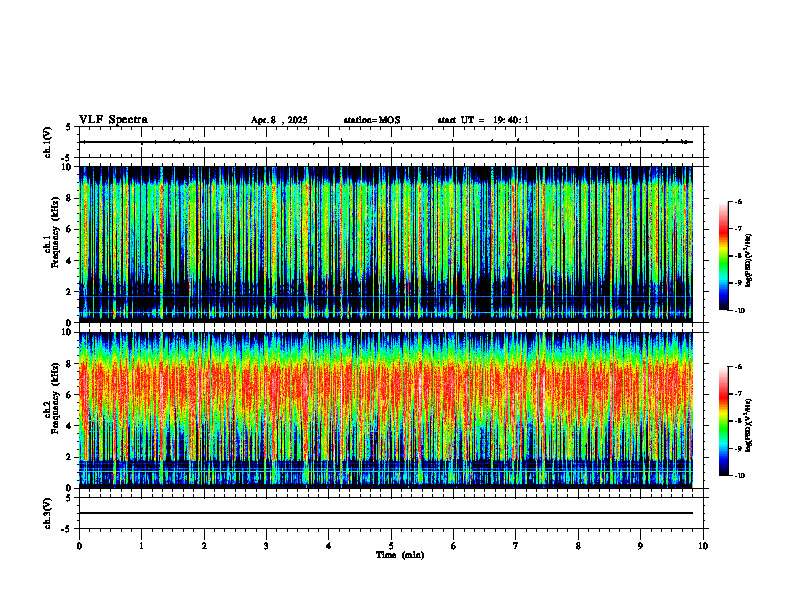Click the "ch.3(V)" axis label
792x612 pixels.
click(x=48, y=513)
